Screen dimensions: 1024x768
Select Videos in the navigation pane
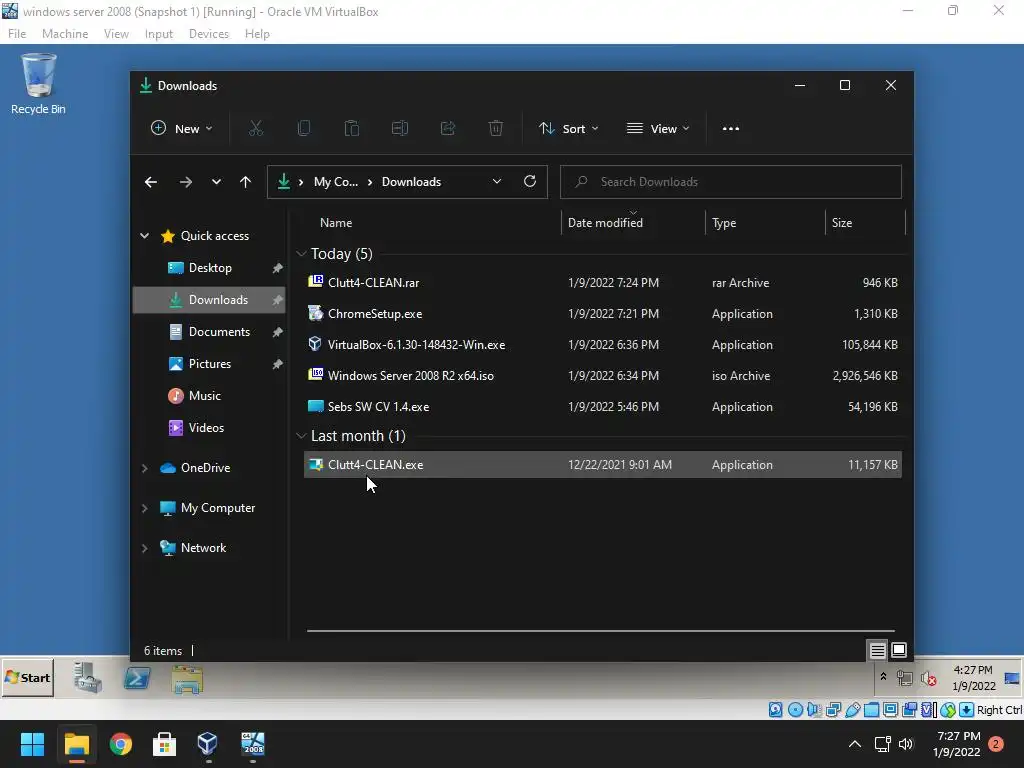(209, 428)
